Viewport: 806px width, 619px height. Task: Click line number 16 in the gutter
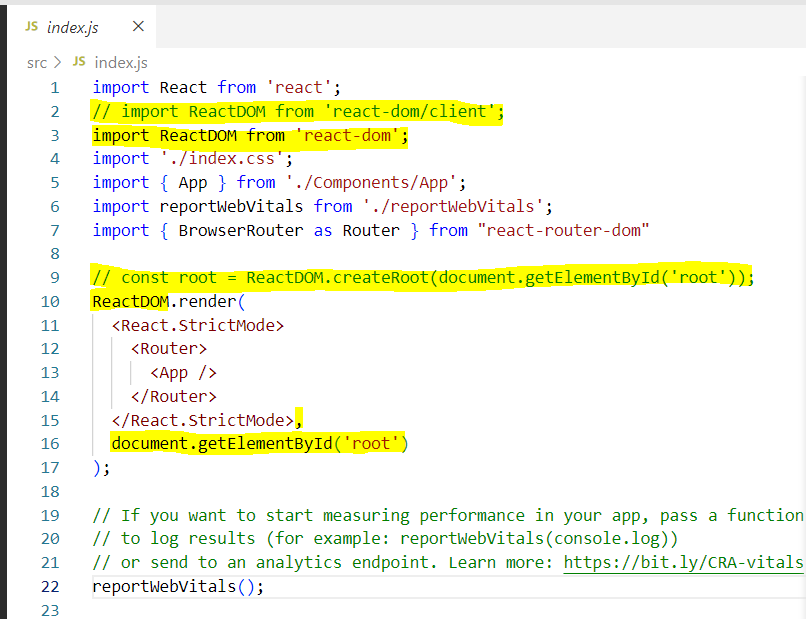coord(50,443)
